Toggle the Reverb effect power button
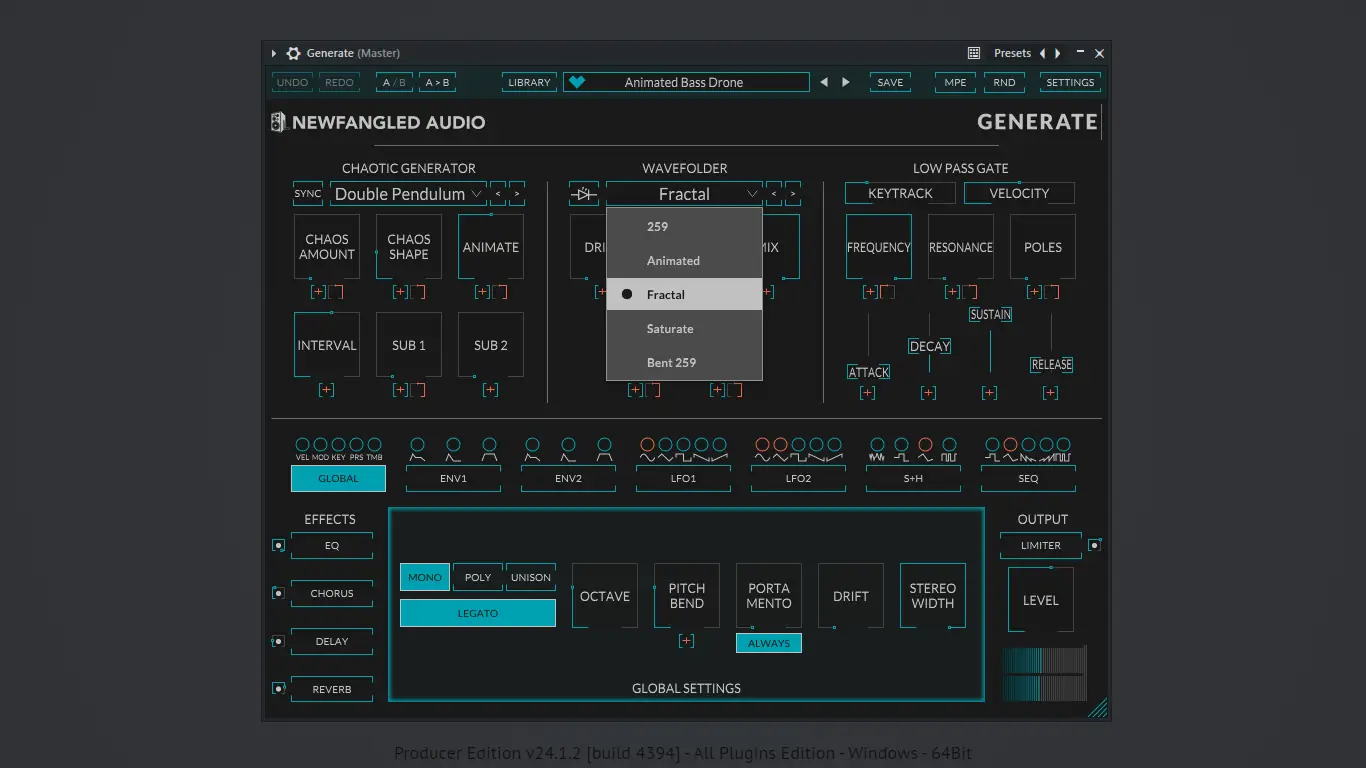Screen dimensions: 1366x768 tap(278, 689)
